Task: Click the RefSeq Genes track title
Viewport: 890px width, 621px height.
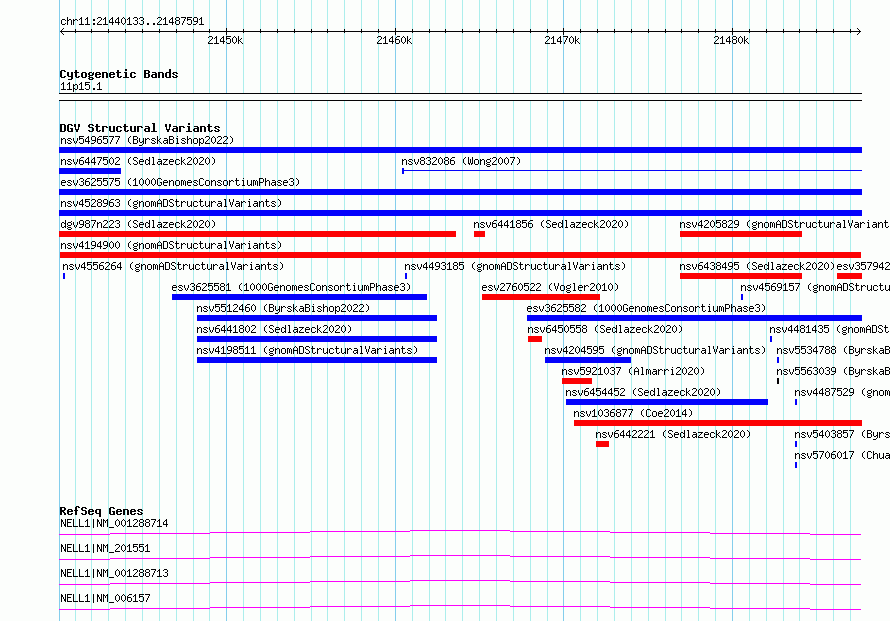Action: coord(101,511)
